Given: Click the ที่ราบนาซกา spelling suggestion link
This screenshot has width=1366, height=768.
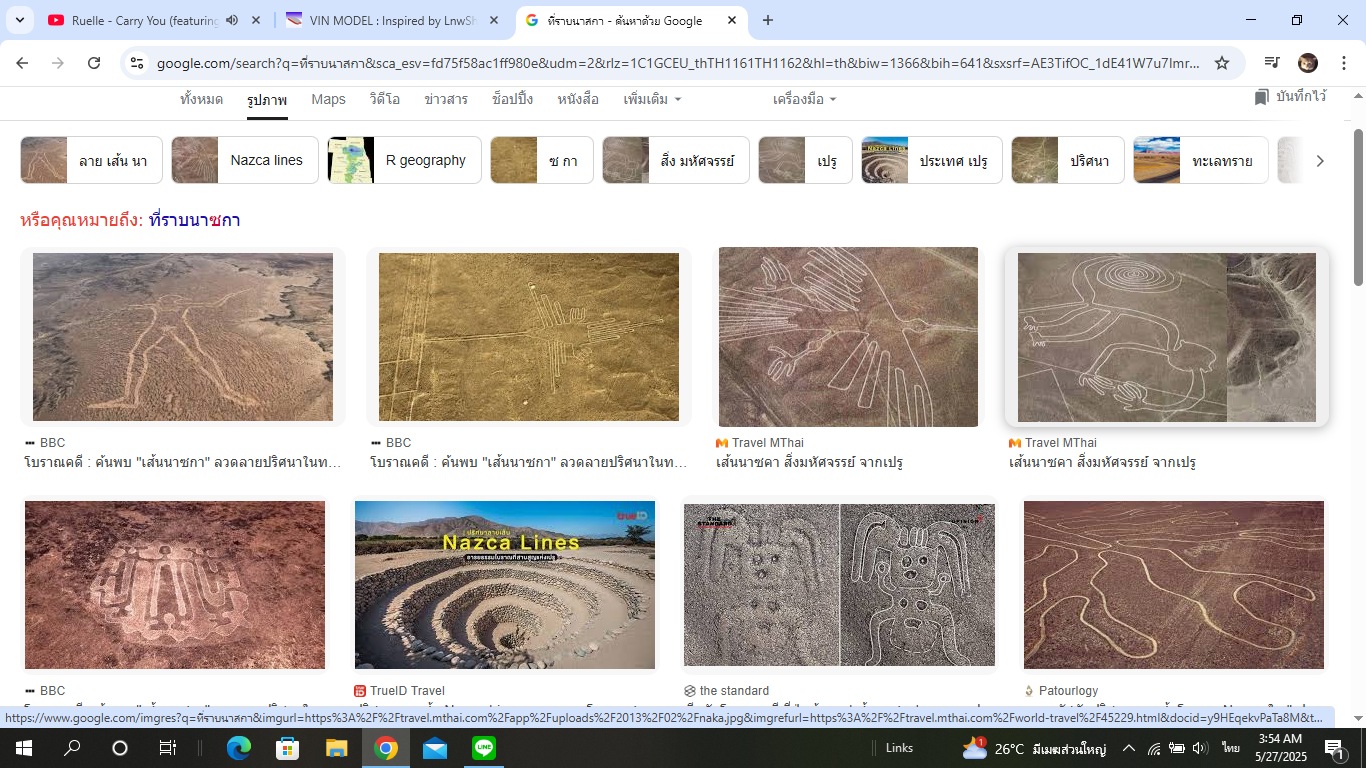Looking at the screenshot, I should (x=194, y=220).
